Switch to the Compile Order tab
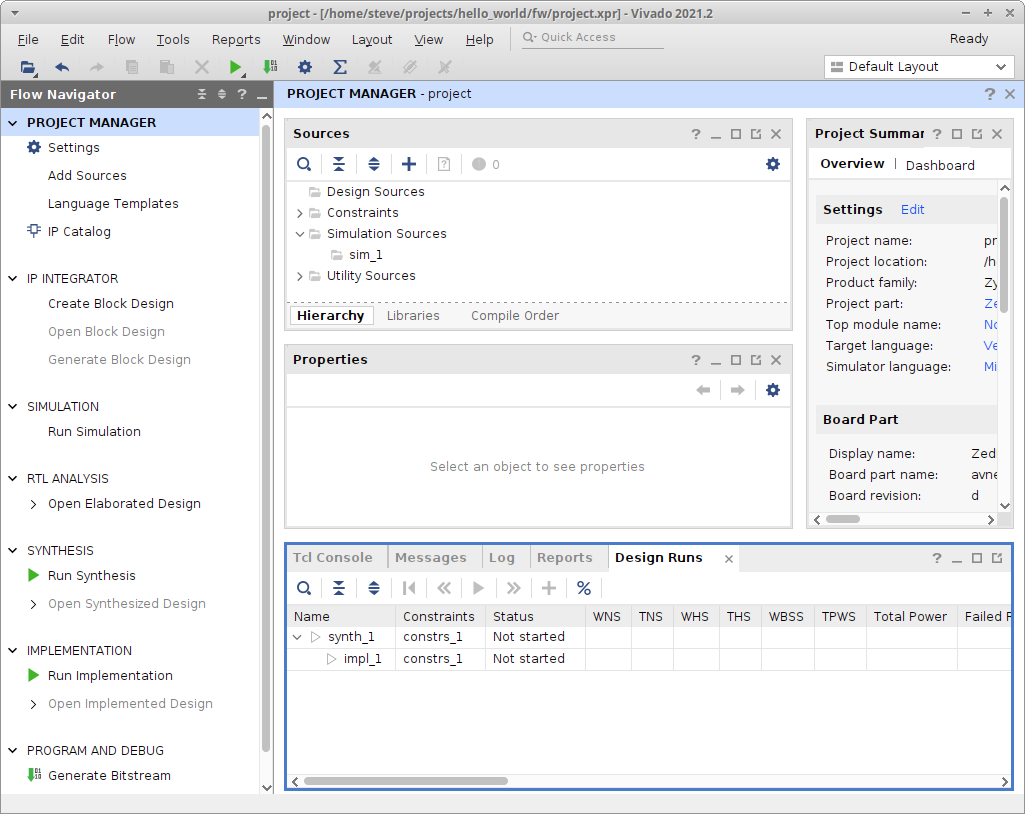Viewport: 1025px width, 814px height. coord(515,316)
